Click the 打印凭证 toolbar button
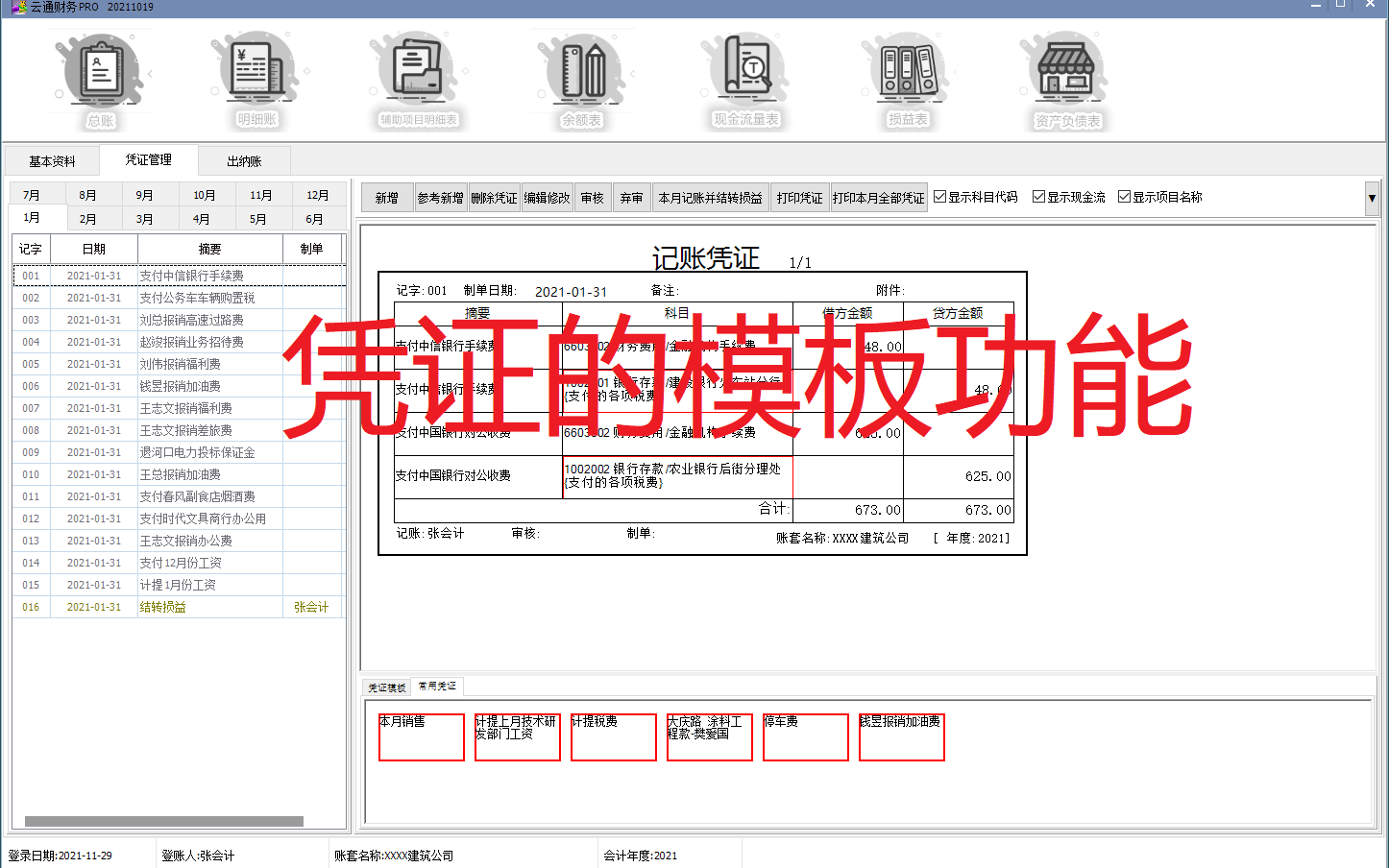This screenshot has width=1389, height=868. click(x=800, y=197)
